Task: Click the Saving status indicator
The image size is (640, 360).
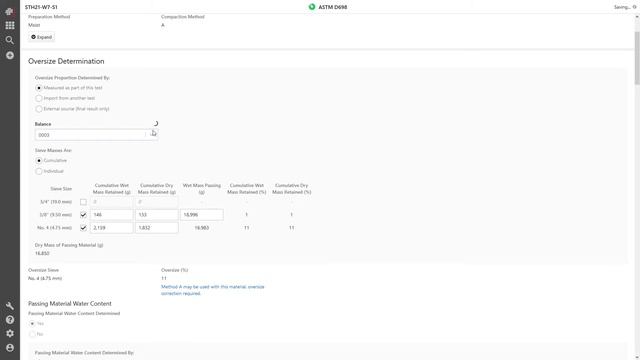Action: tap(625, 7)
